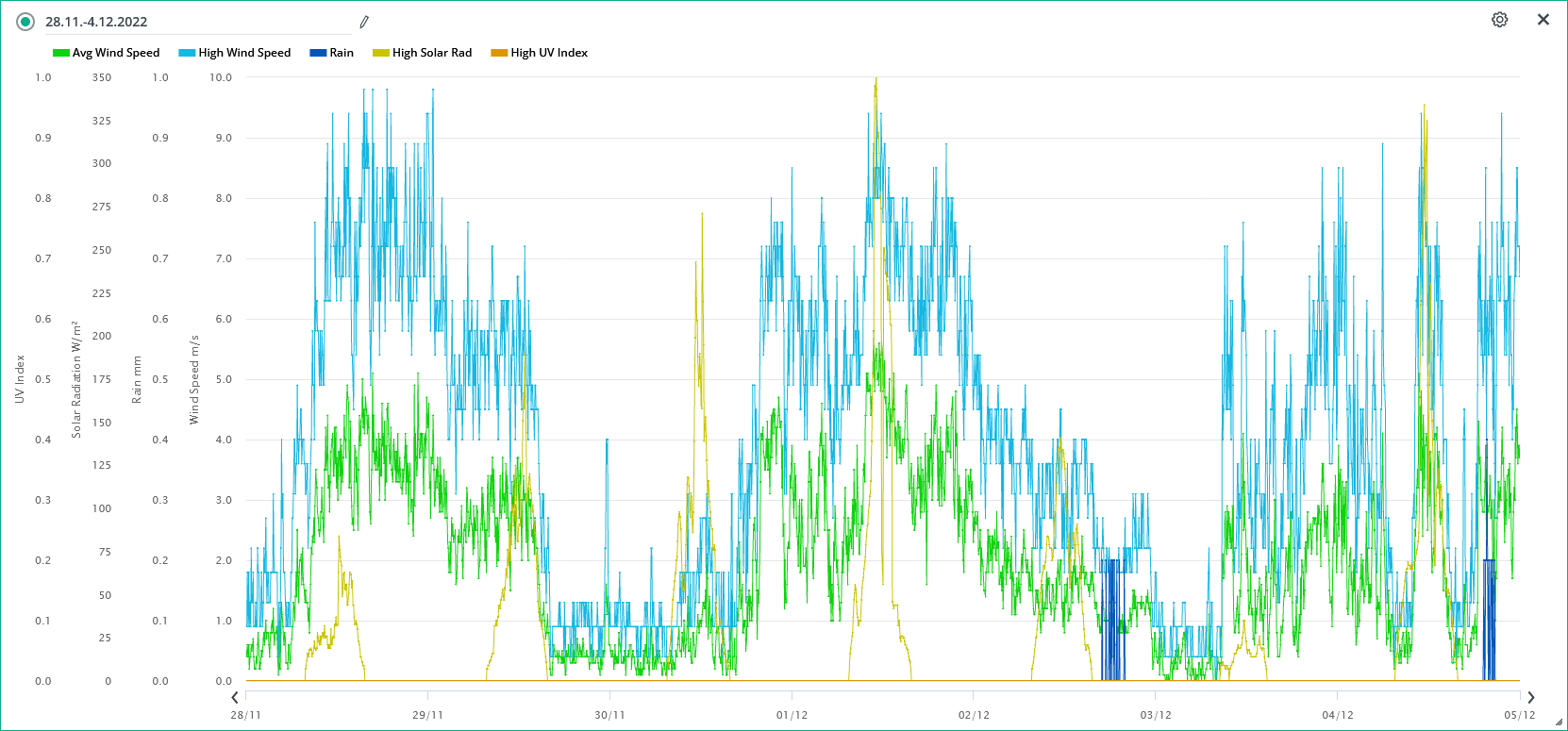Close the chart panel with X
Viewport: 1568px width, 731px height.
pyautogui.click(x=1543, y=20)
